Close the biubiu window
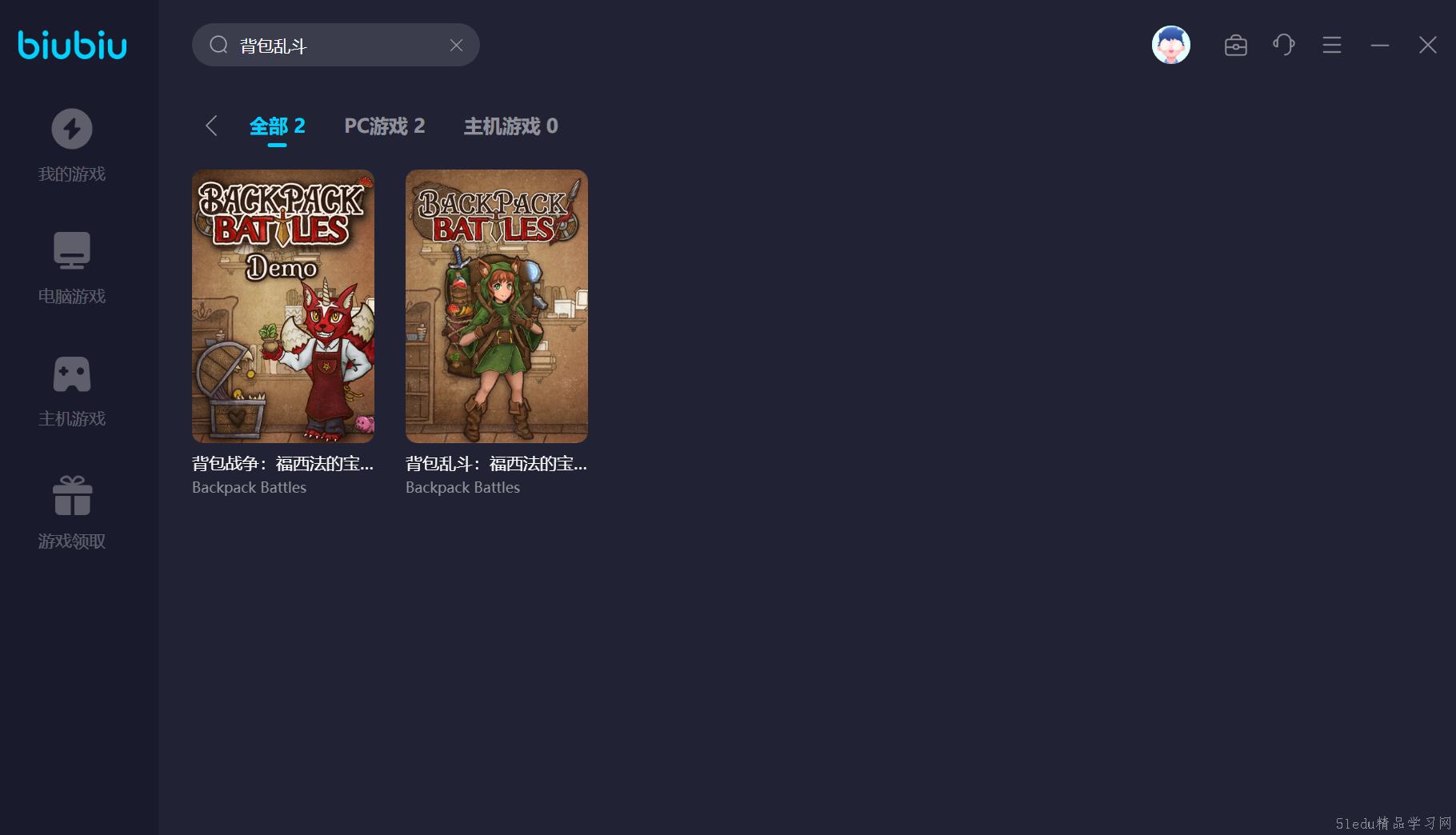The height and width of the screenshot is (835, 1456). (1428, 45)
